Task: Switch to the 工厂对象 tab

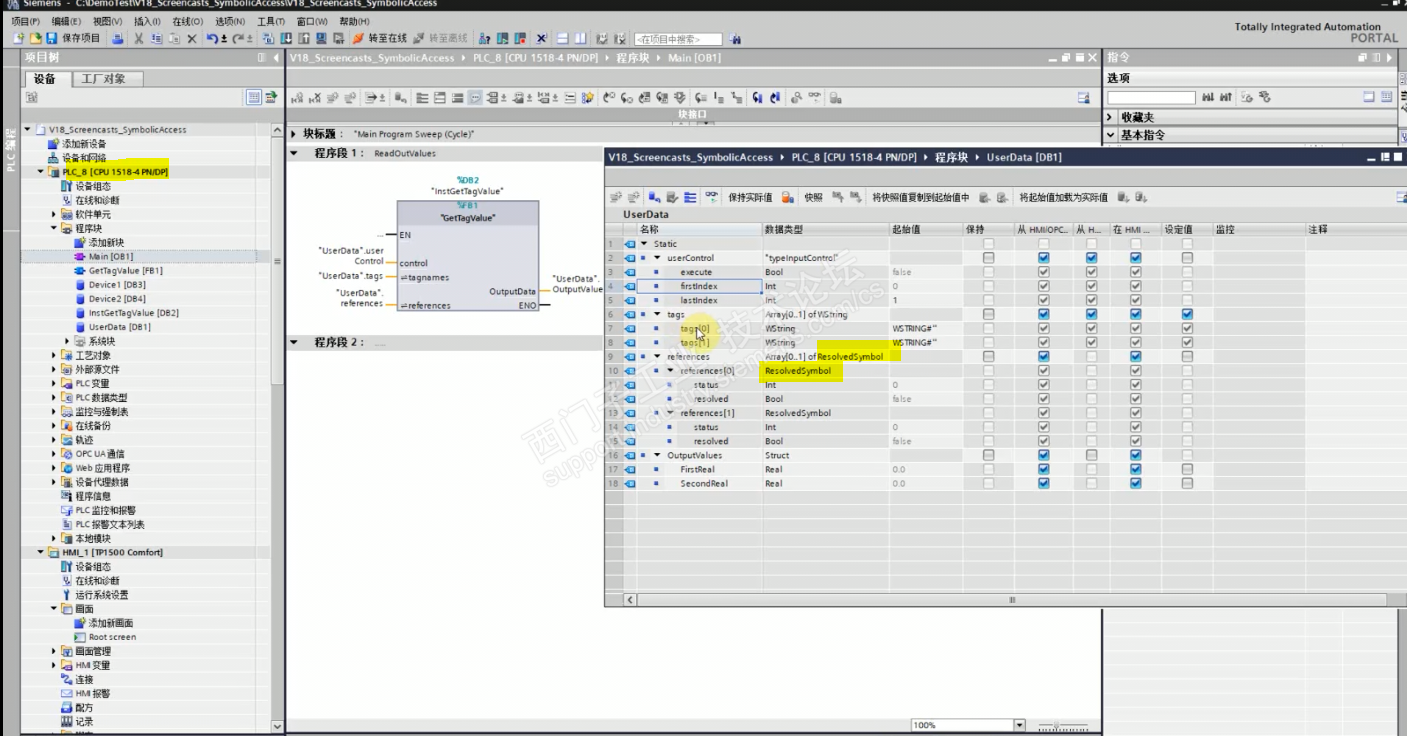Action: 103,78
